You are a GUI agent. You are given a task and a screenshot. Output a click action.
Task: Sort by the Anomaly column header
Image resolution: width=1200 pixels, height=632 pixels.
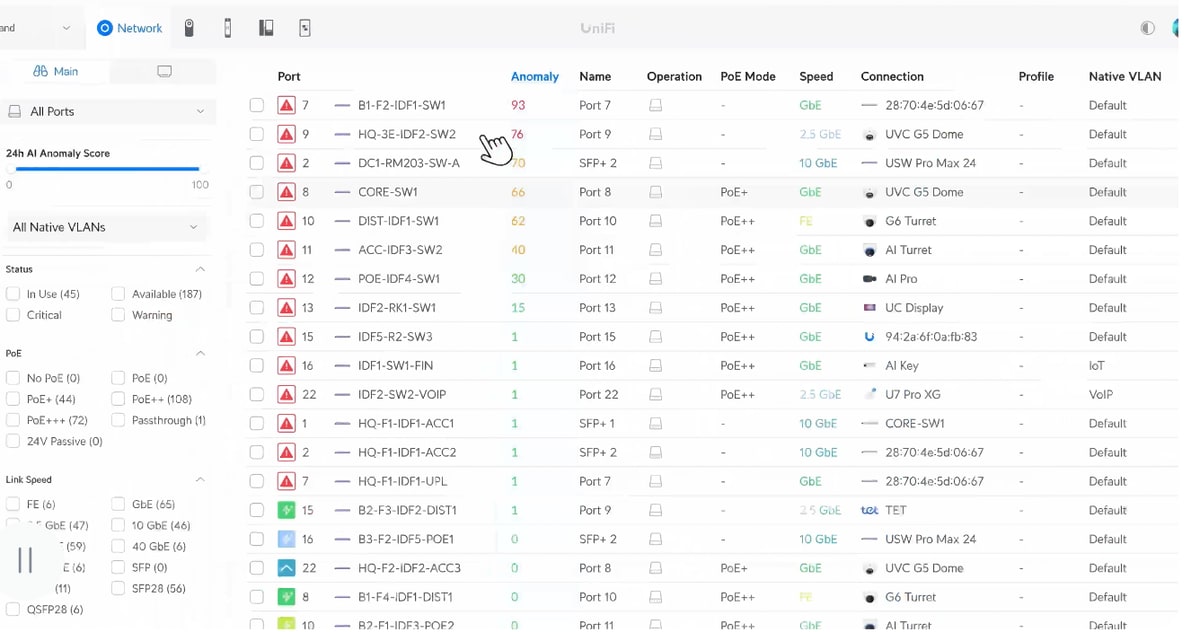point(534,76)
